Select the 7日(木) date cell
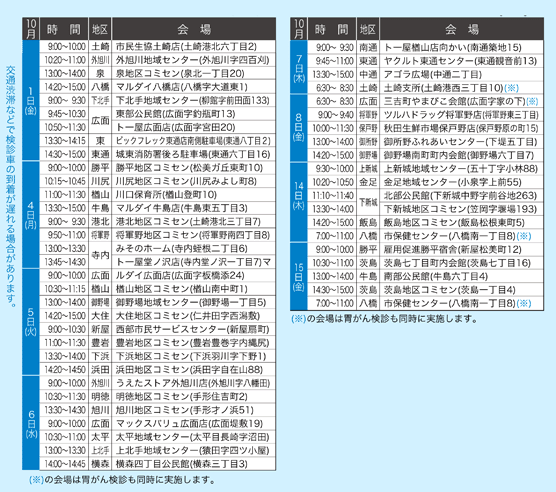Screen dimensions: 556x492 [x=299, y=67]
